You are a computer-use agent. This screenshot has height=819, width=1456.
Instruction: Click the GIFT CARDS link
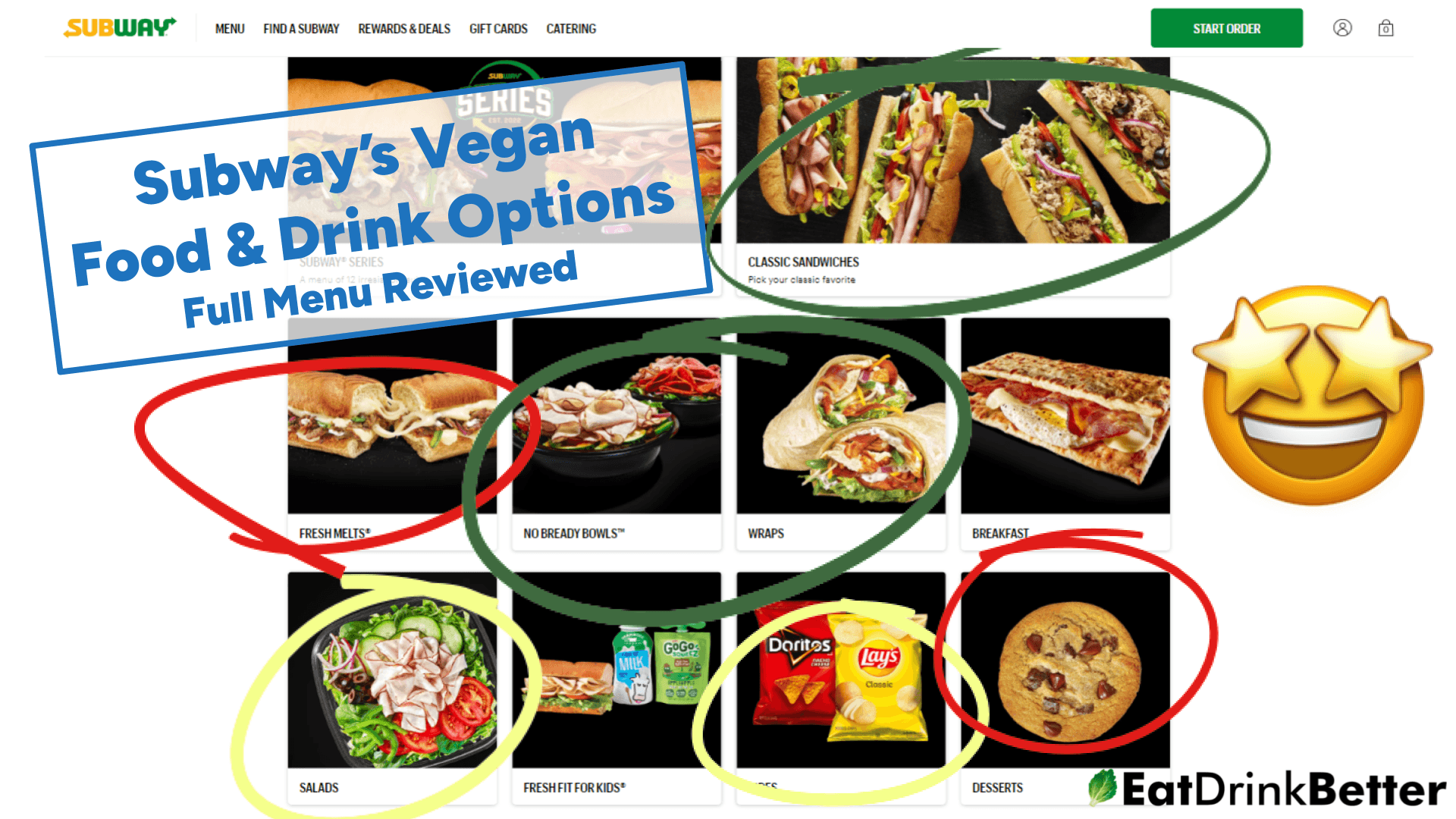(x=498, y=29)
